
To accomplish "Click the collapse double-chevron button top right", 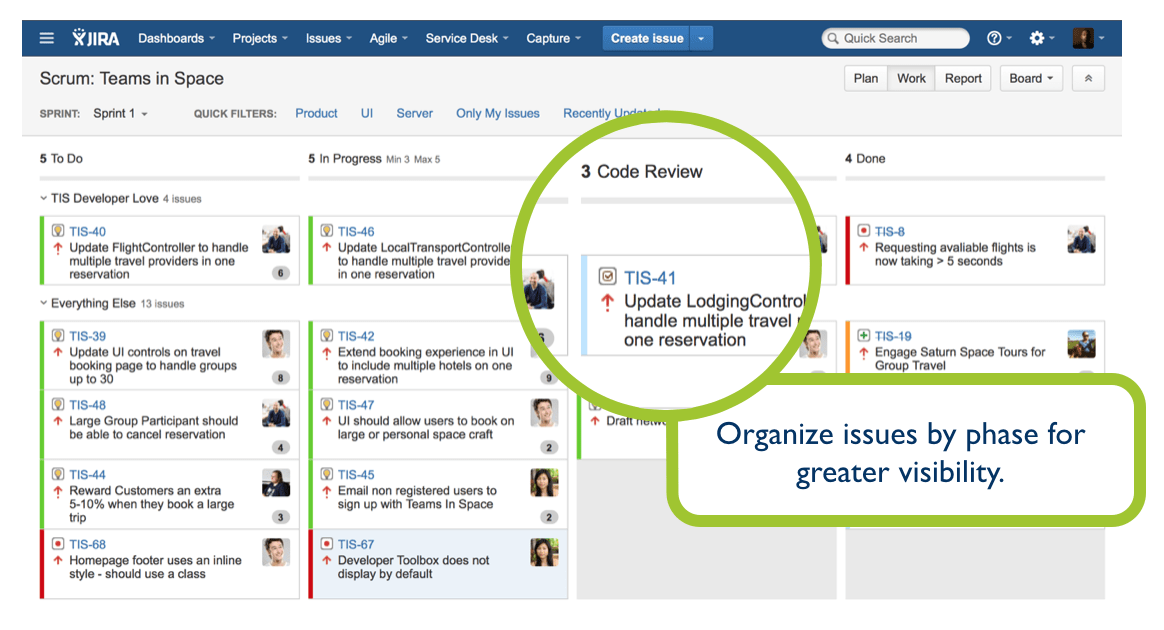I will (1088, 78).
